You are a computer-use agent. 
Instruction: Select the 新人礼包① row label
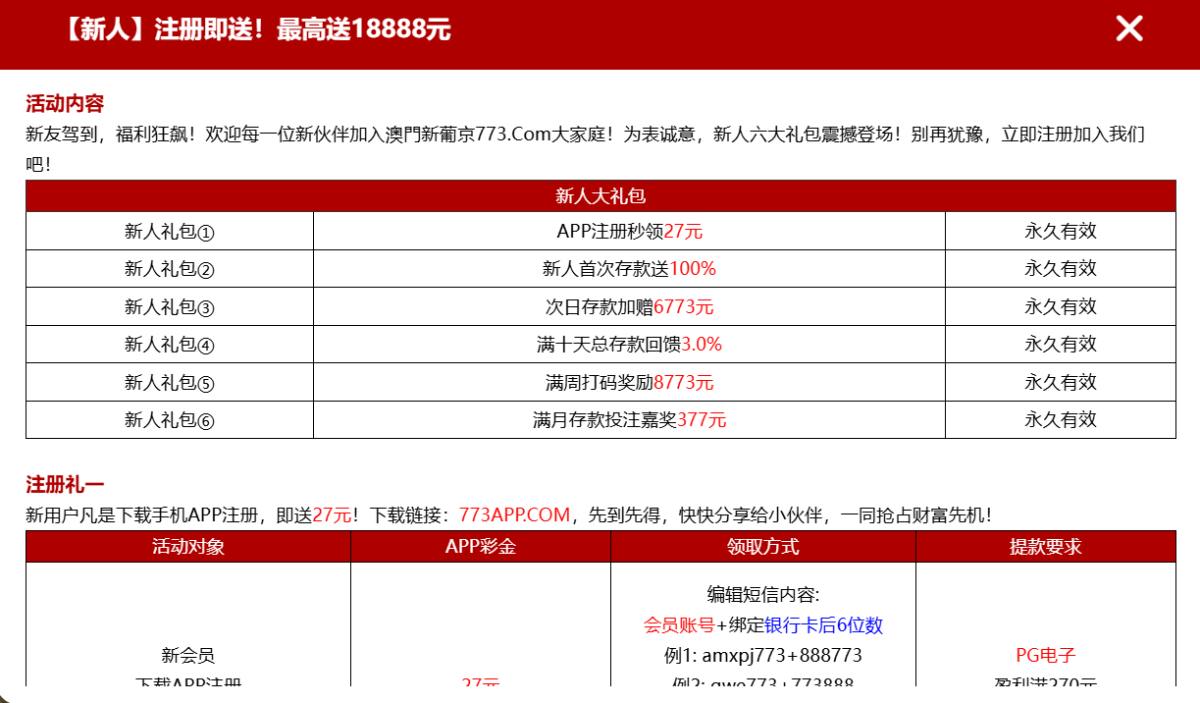(169, 231)
